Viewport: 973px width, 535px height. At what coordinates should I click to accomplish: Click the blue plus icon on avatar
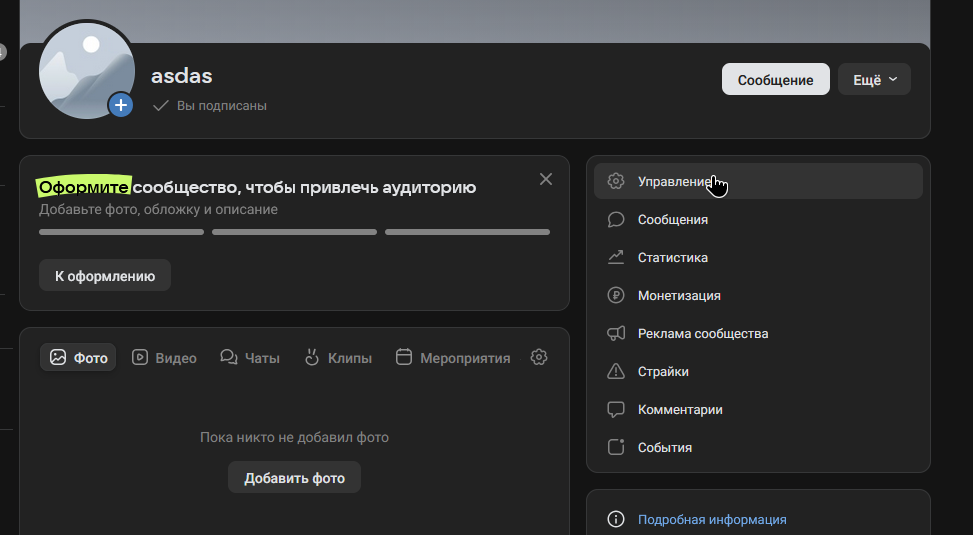(121, 104)
